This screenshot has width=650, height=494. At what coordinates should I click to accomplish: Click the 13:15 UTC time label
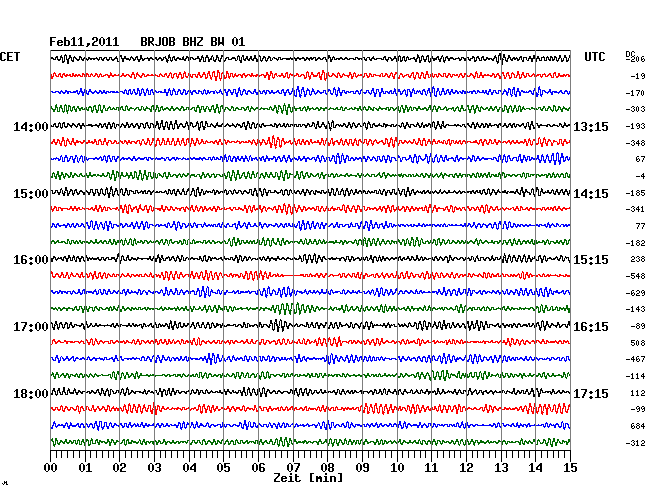click(x=591, y=127)
